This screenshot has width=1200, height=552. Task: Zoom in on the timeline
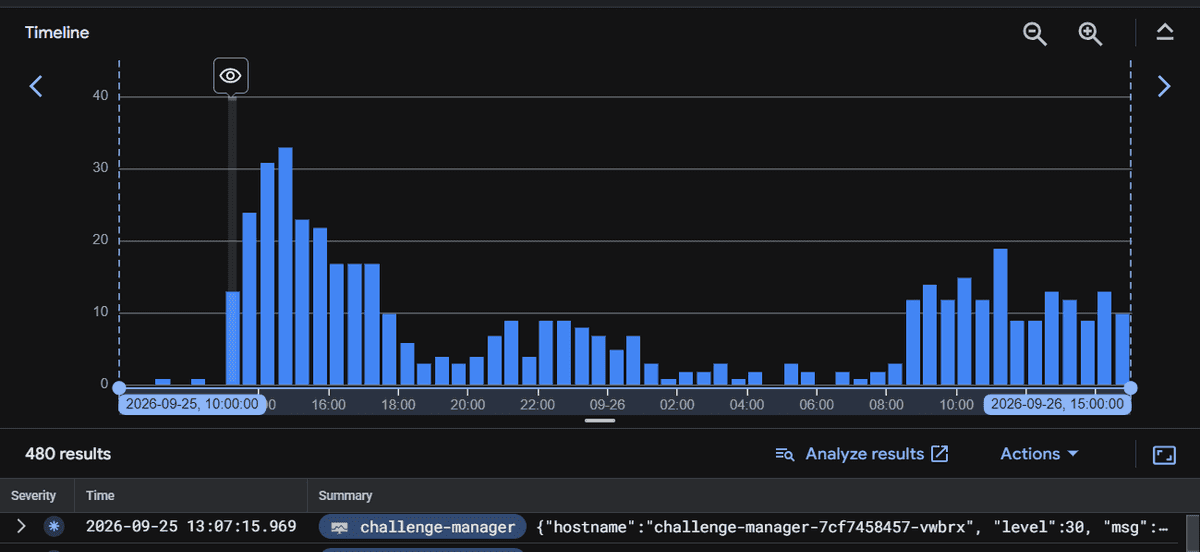tap(1089, 33)
